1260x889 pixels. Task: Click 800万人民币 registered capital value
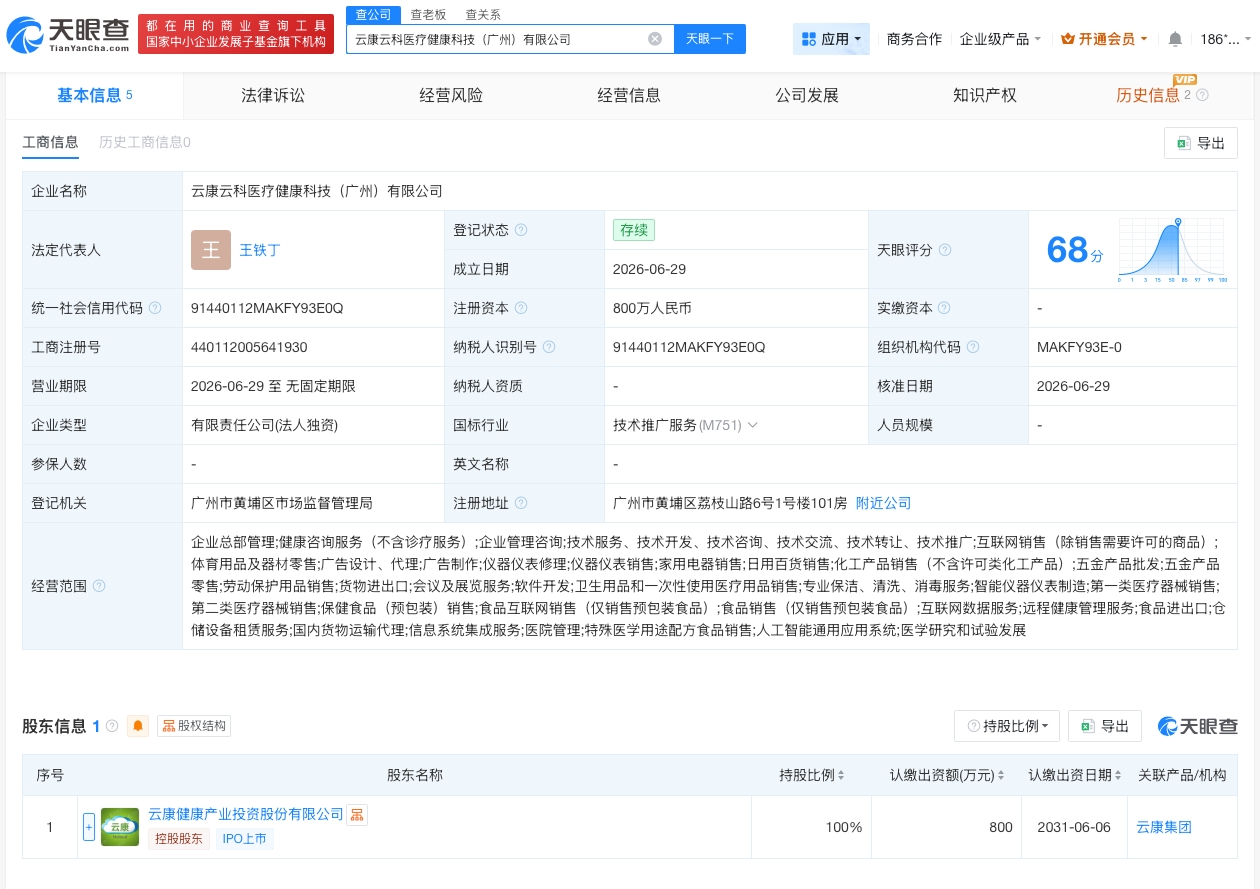(x=652, y=308)
